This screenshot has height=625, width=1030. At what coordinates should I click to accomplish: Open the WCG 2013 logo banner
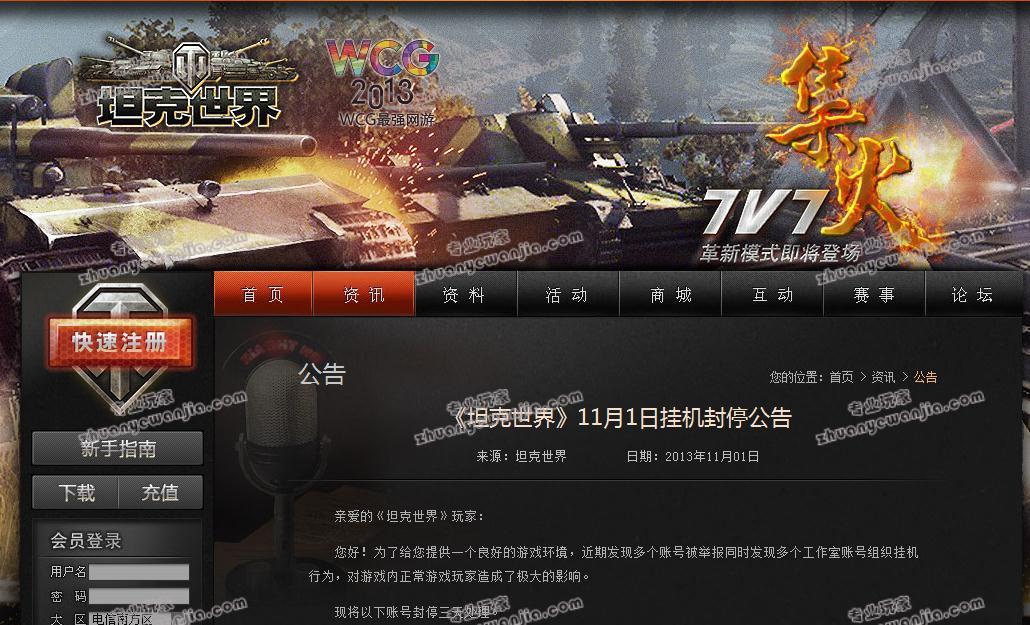tap(384, 81)
